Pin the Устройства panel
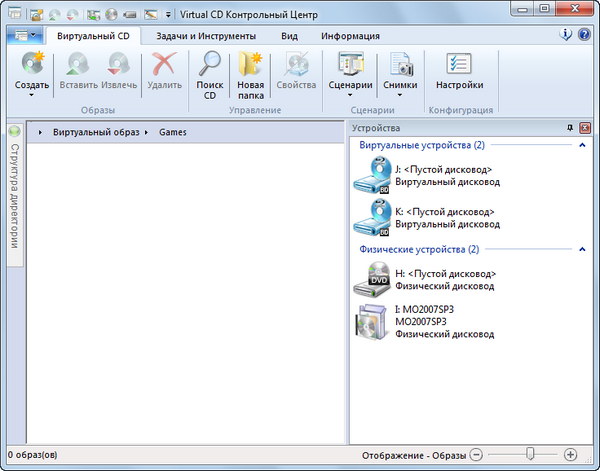 pyautogui.click(x=571, y=129)
